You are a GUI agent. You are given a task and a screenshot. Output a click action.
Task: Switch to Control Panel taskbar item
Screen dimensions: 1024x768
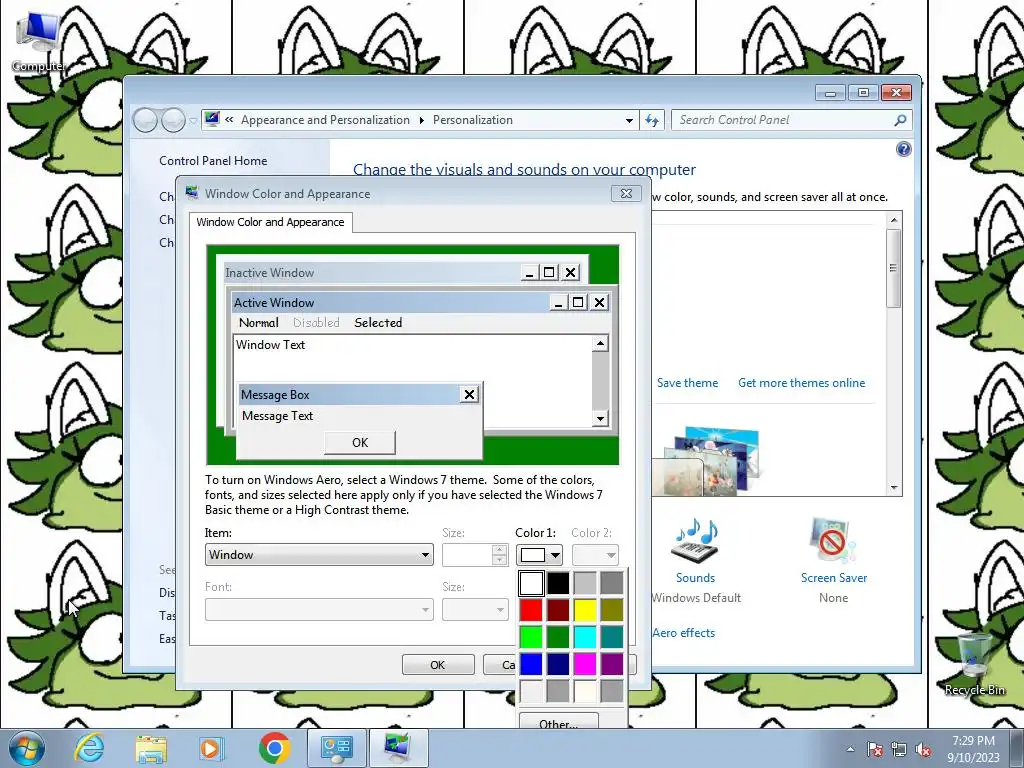click(336, 748)
